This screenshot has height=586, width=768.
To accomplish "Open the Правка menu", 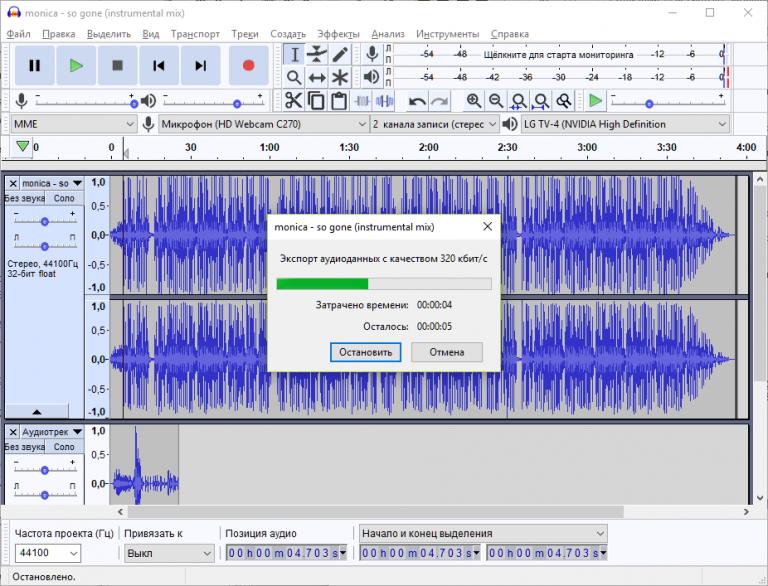I will tap(59, 34).
